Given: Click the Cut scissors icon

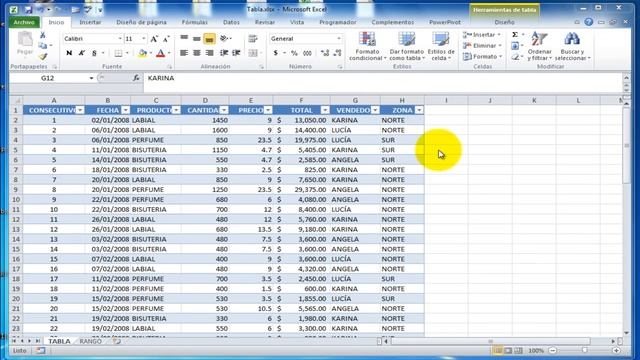Looking at the screenshot, I should pyautogui.click(x=42, y=36).
